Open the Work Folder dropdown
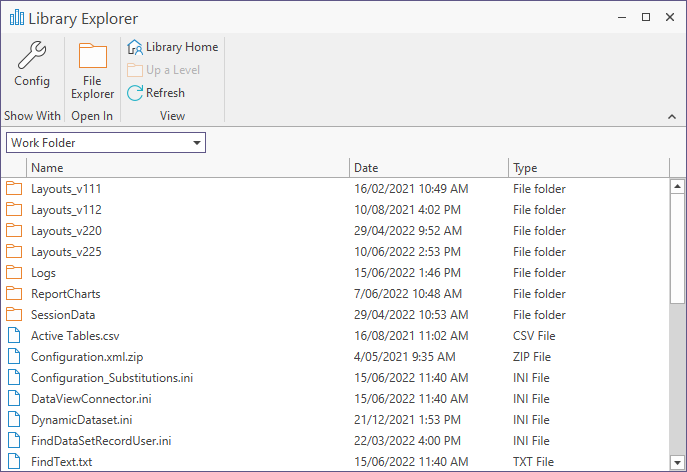Viewport: 687px width, 472px height. pos(106,143)
